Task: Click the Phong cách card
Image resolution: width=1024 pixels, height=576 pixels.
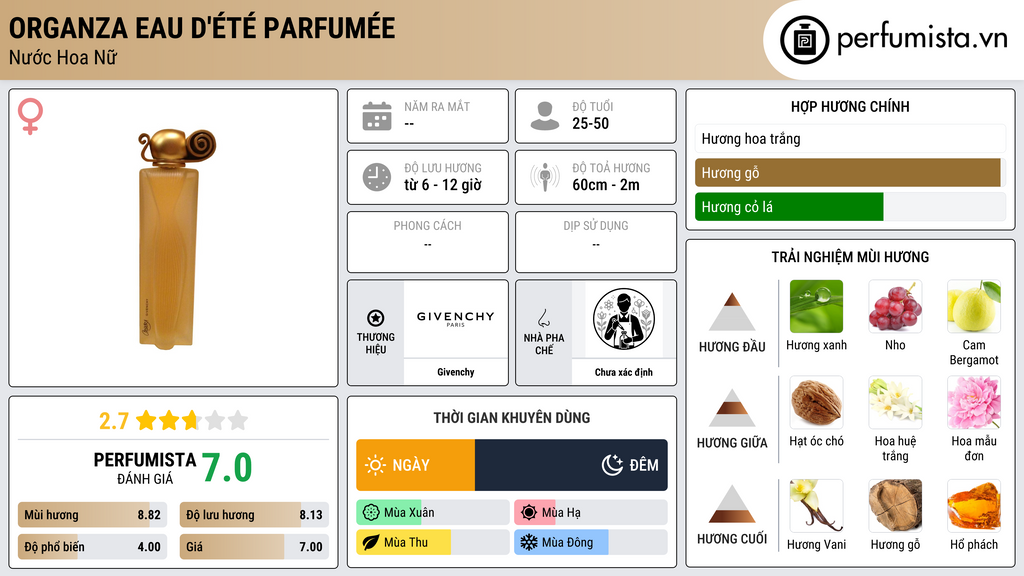Action: [x=428, y=242]
